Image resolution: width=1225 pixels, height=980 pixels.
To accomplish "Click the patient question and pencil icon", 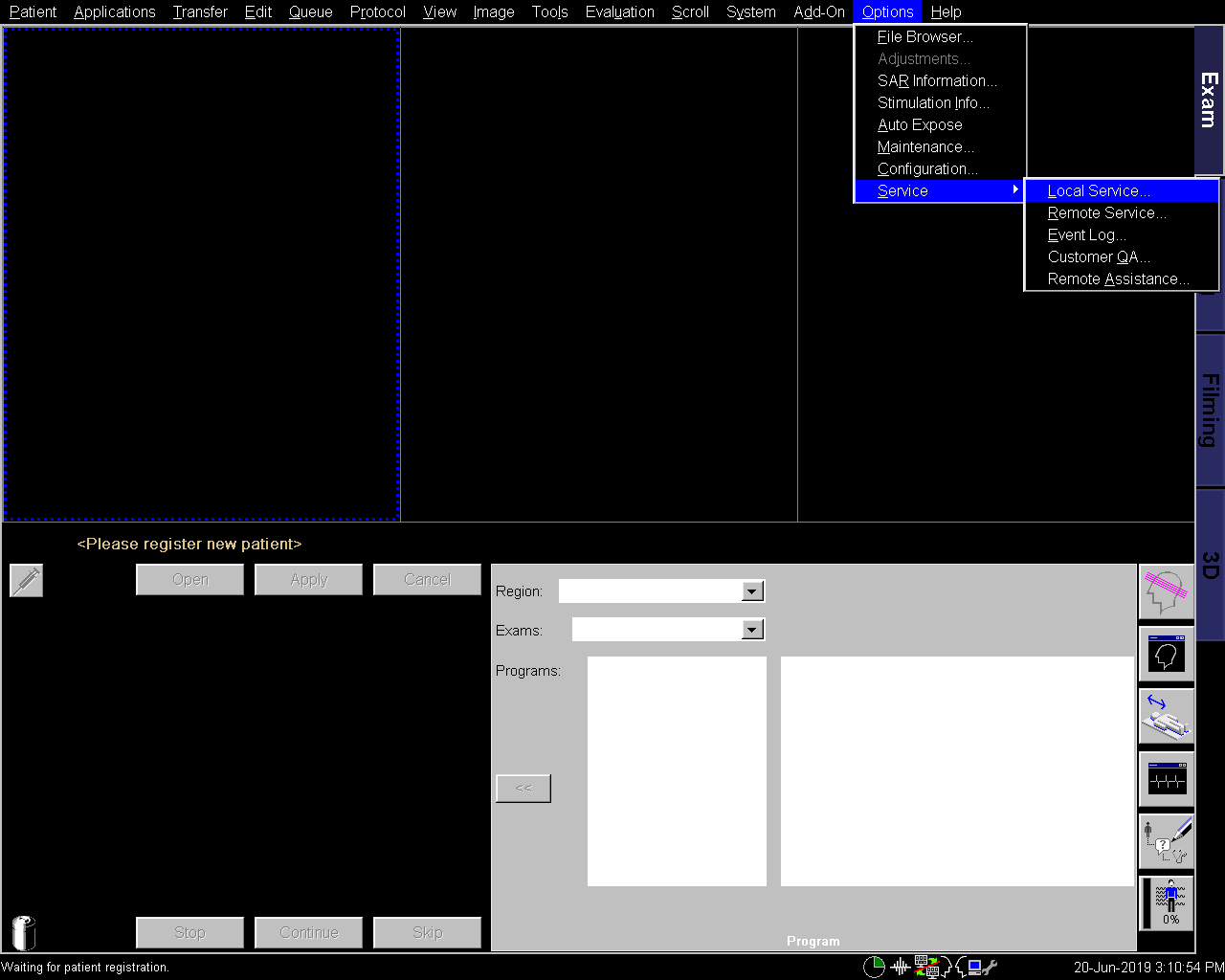I will (x=1166, y=841).
